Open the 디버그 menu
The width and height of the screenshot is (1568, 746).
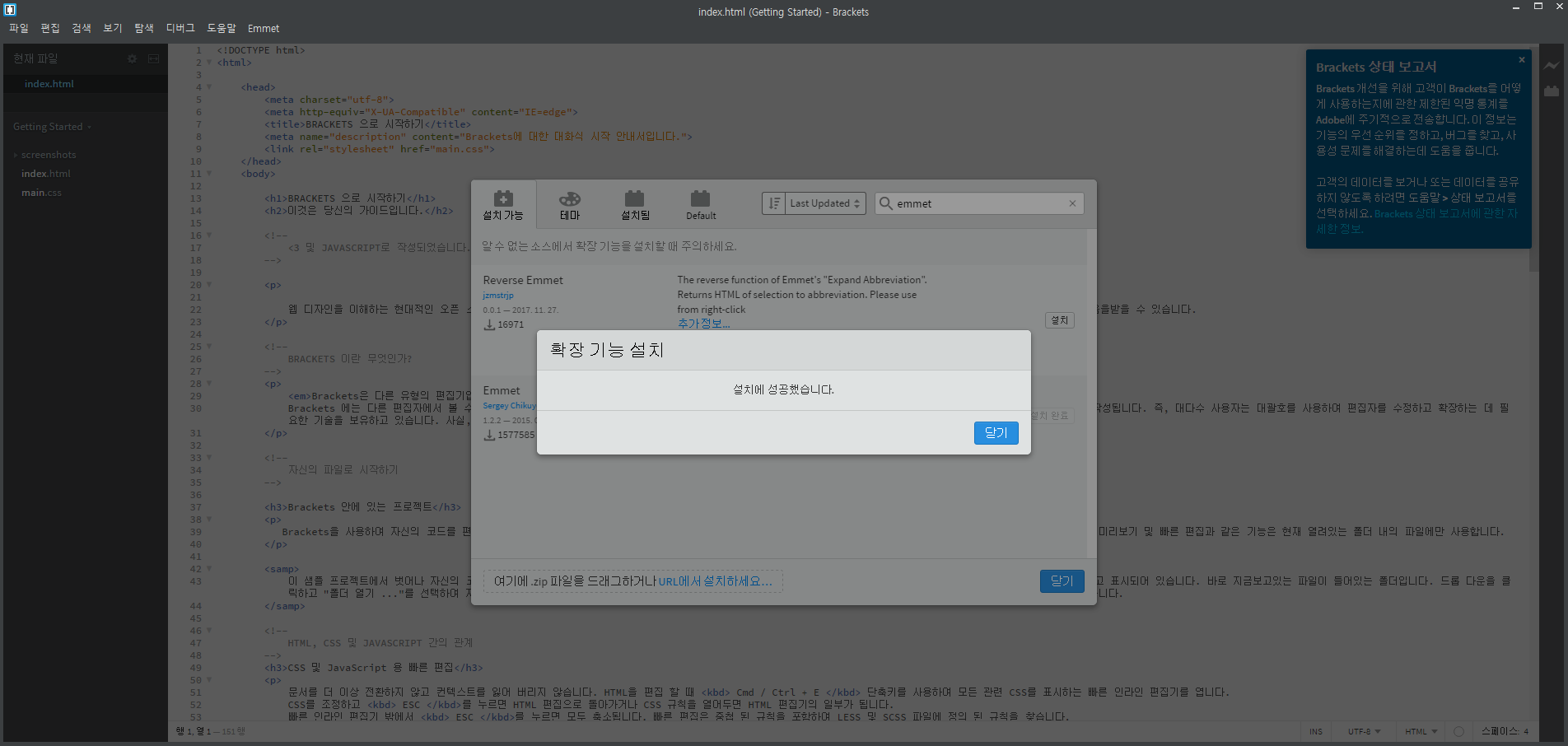tap(180, 28)
